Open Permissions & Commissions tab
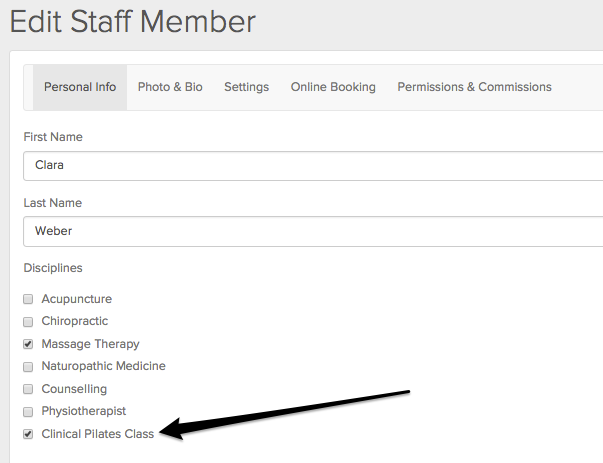Screen dimensions: 603x463 (474, 87)
